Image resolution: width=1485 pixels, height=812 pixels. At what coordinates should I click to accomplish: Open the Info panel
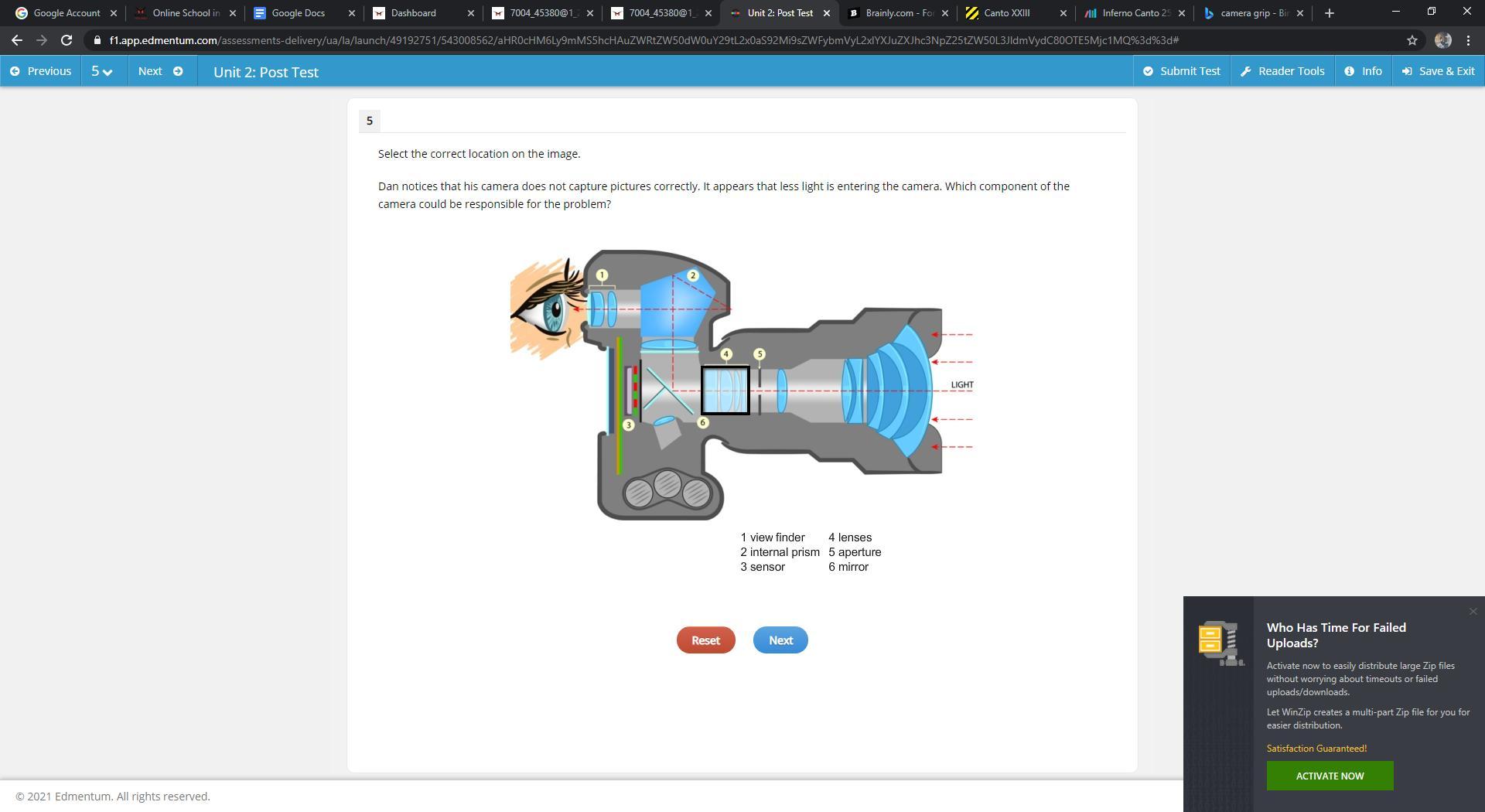[x=1364, y=71]
